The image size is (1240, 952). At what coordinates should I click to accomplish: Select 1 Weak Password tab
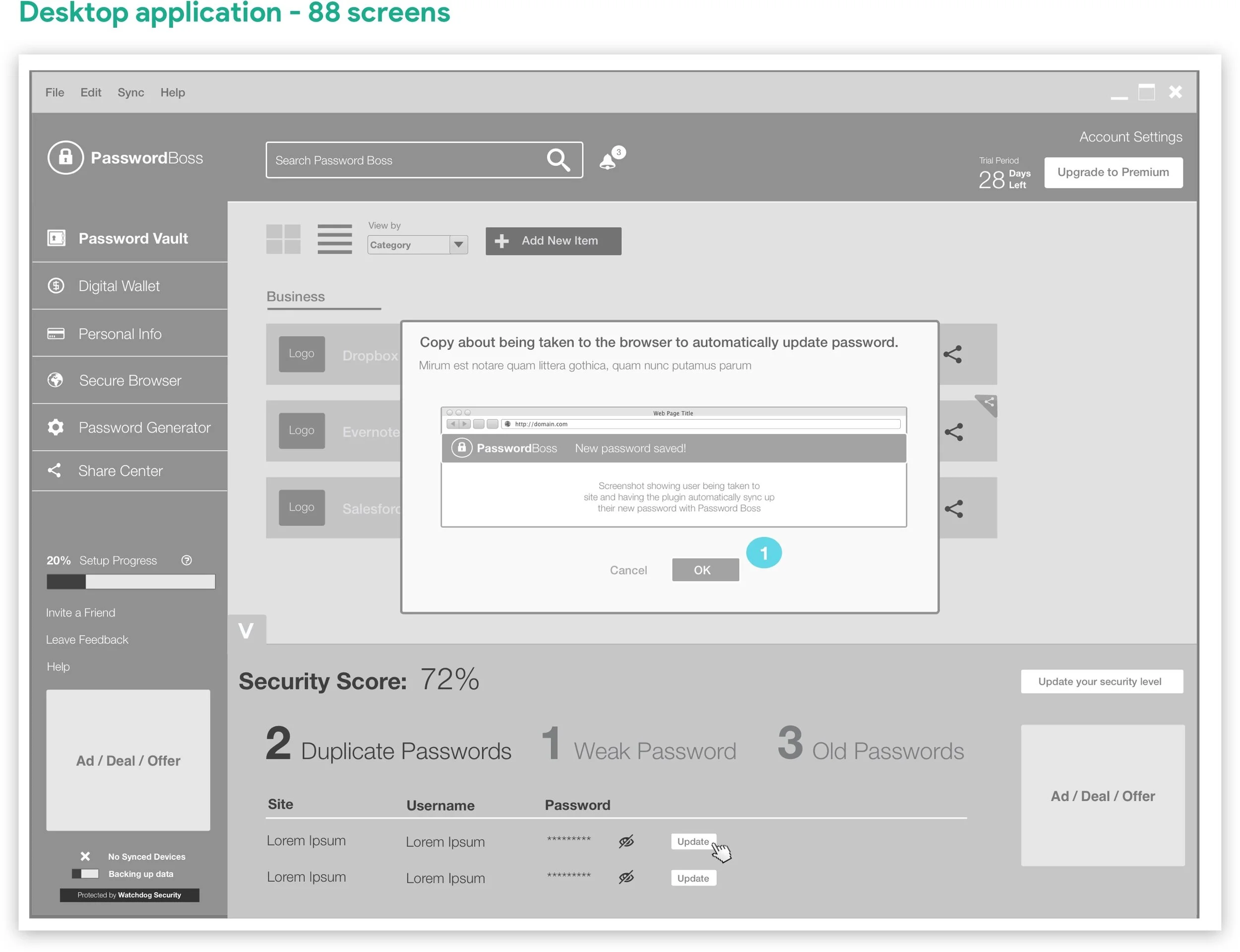click(x=638, y=744)
